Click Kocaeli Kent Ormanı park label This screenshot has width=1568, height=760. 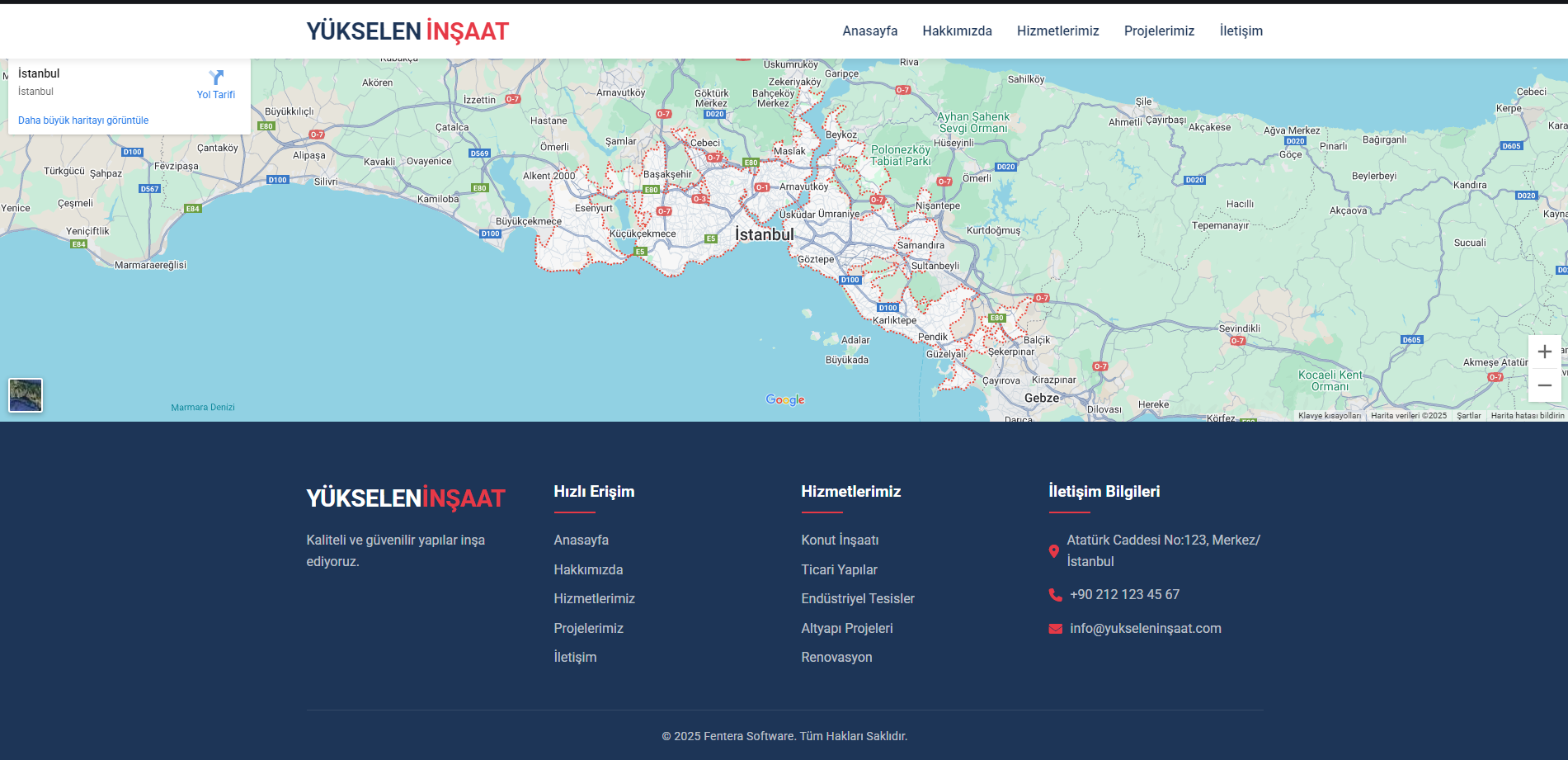[x=1330, y=380]
